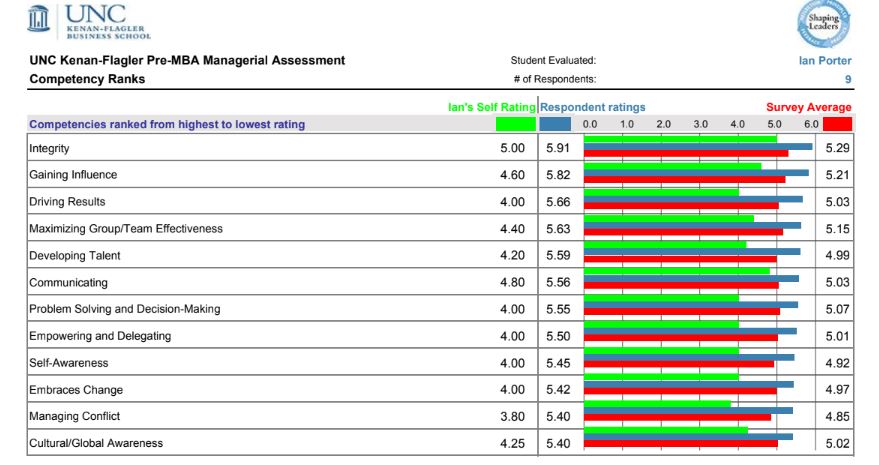Click Communicating self rating 4.80

tap(512, 282)
